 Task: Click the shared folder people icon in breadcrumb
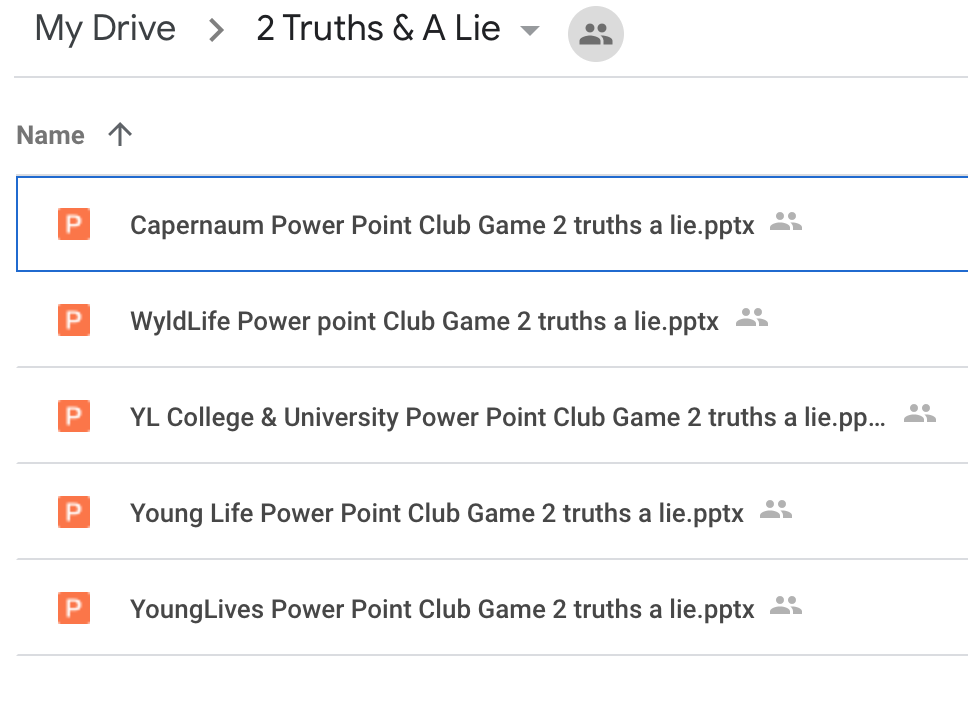click(x=595, y=34)
